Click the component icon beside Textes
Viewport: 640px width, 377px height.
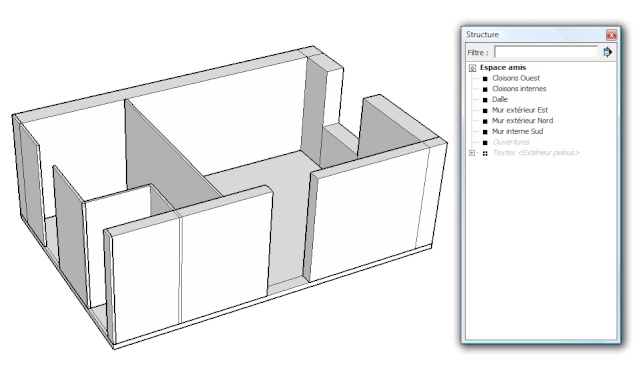pyautogui.click(x=485, y=153)
